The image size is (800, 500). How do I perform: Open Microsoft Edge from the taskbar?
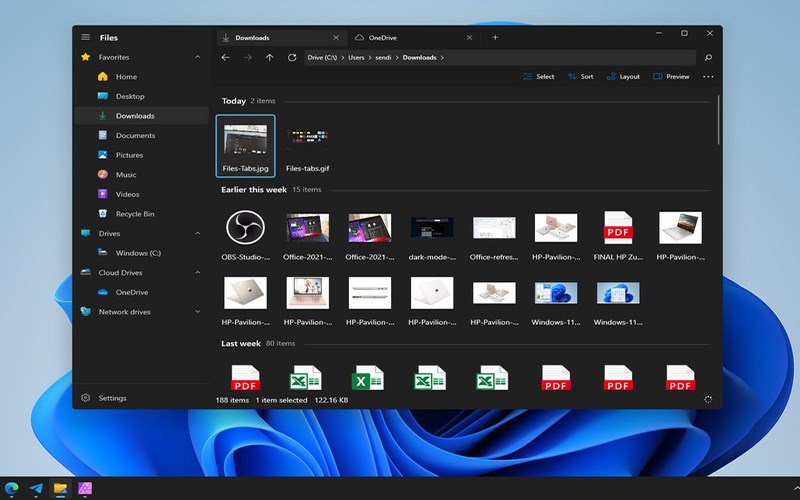12,488
